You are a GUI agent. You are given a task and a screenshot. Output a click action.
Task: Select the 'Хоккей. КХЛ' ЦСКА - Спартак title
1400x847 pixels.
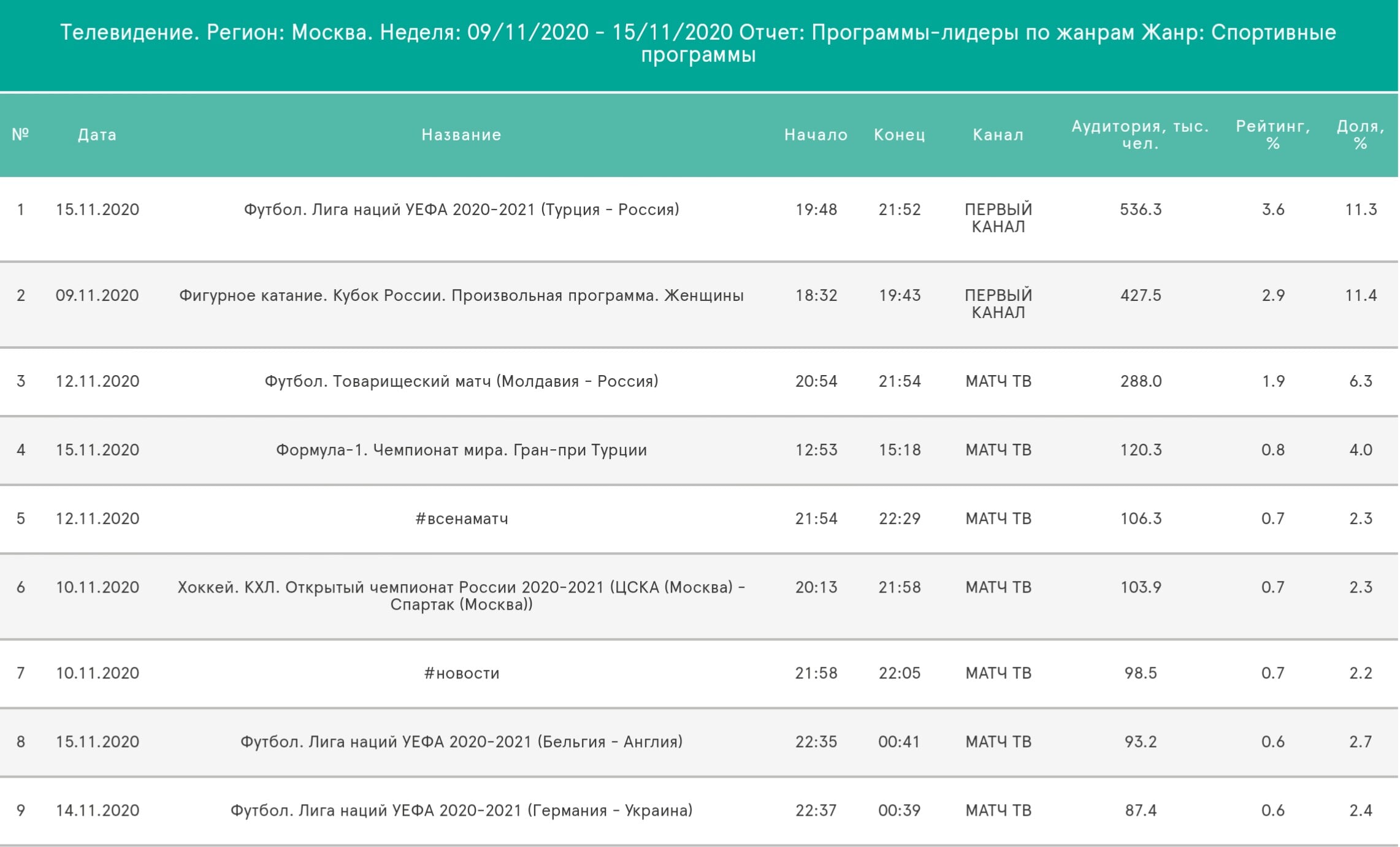coord(461,596)
